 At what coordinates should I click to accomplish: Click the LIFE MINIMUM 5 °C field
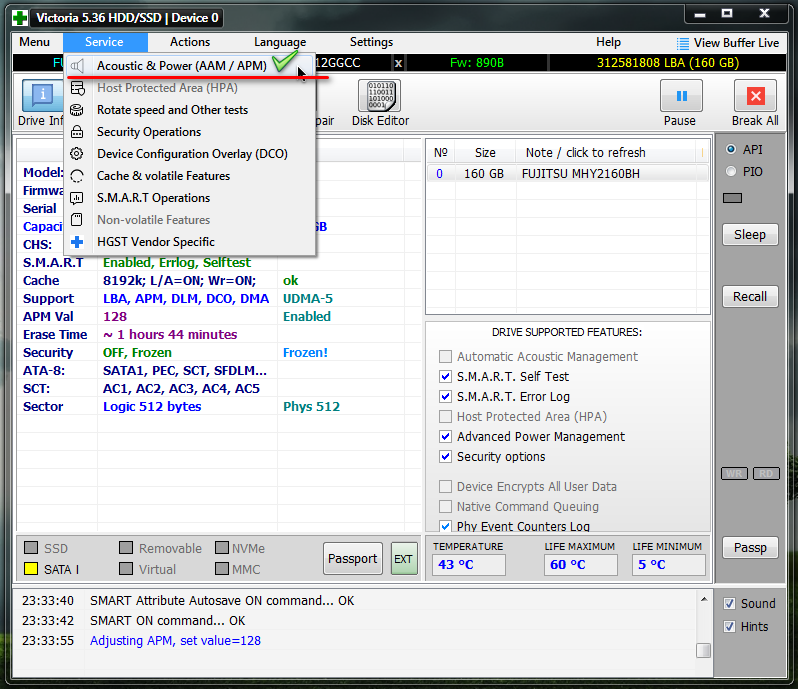click(669, 565)
